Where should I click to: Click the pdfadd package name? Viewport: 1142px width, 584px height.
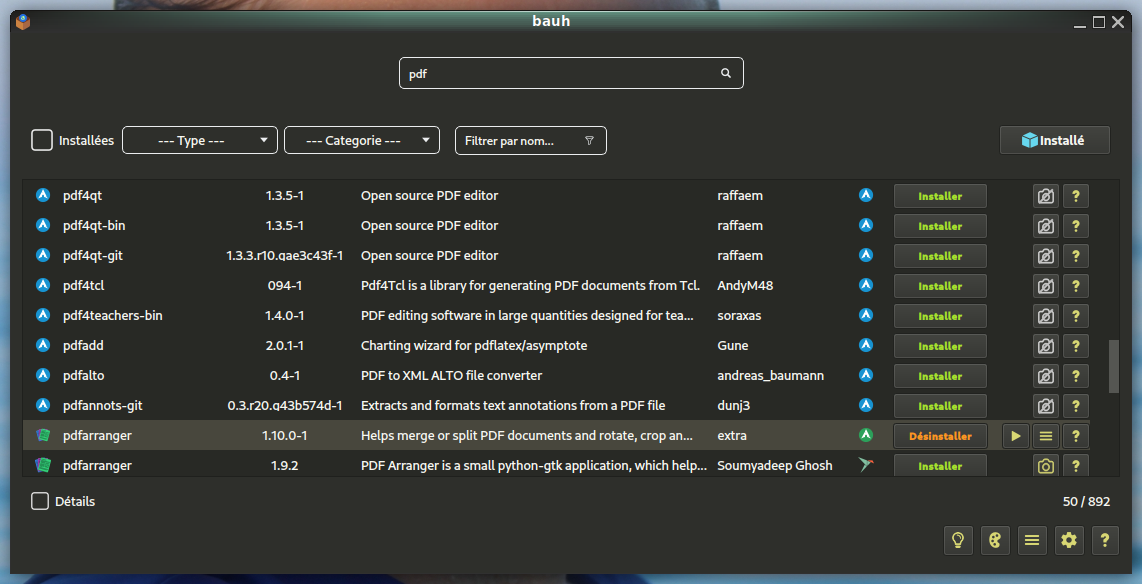coord(83,345)
